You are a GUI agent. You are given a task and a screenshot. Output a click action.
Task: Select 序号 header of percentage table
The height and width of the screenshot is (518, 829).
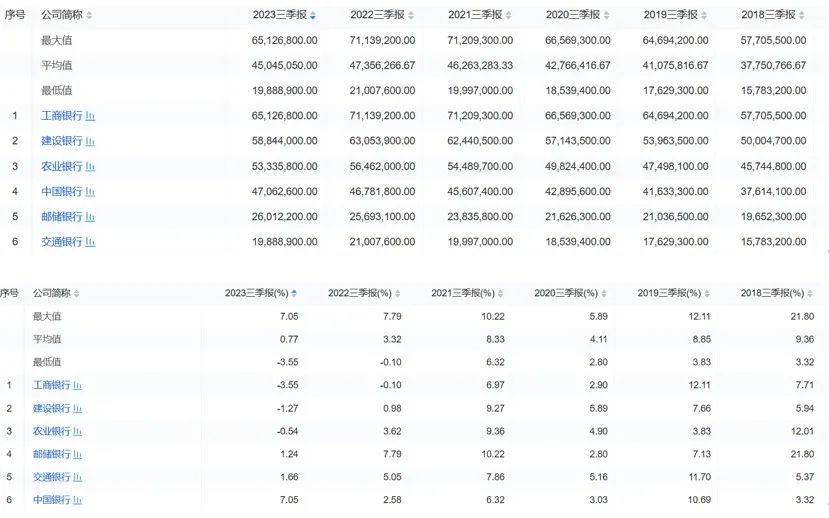coord(9,293)
